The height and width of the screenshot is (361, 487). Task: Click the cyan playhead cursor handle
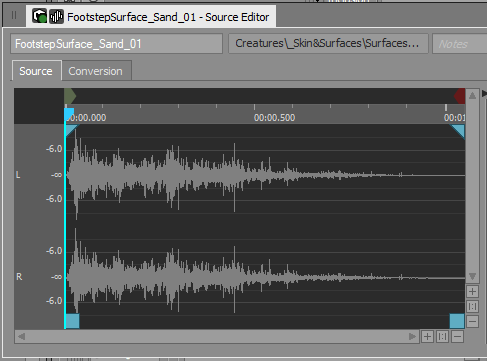[69, 114]
